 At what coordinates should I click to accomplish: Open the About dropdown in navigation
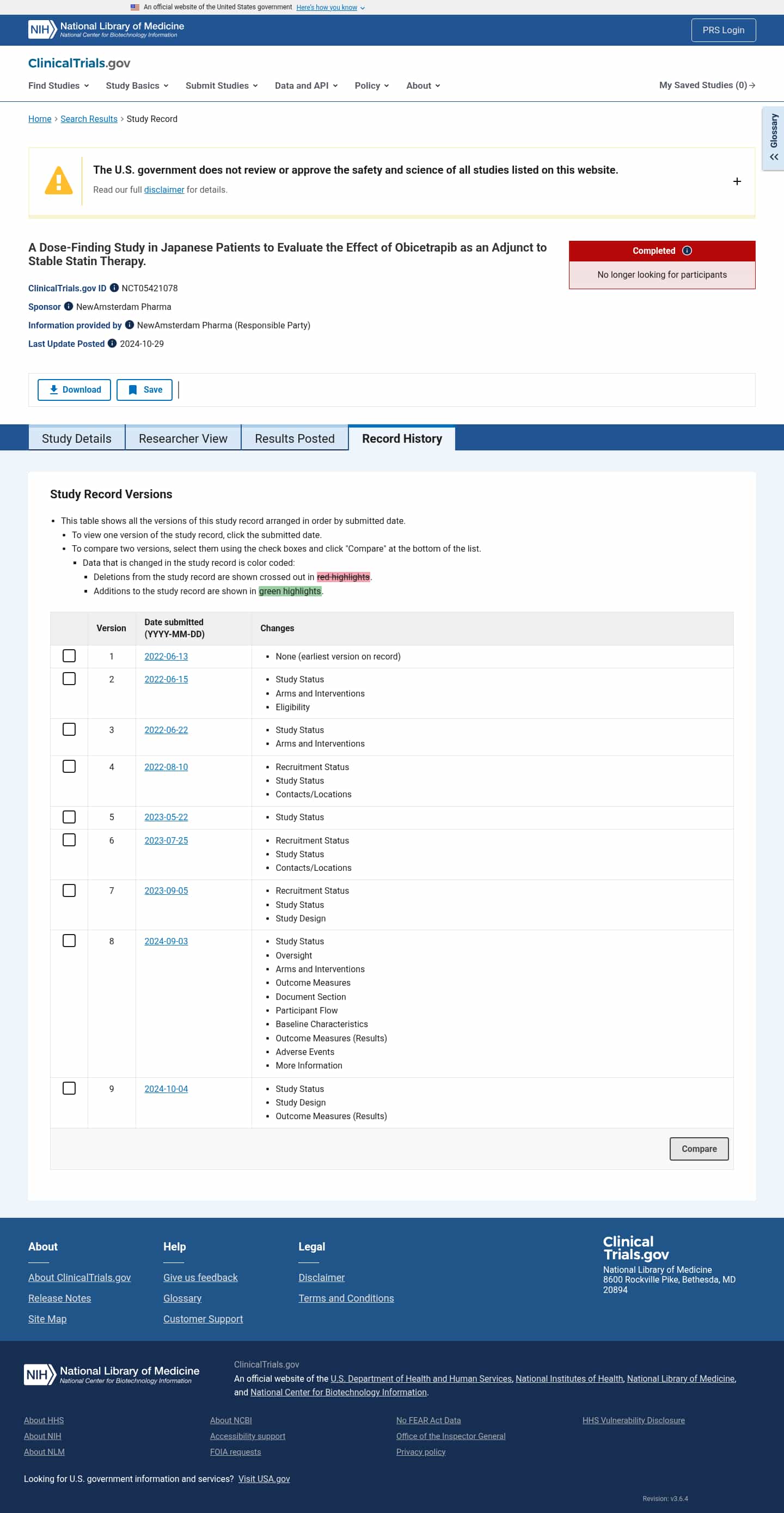424,86
